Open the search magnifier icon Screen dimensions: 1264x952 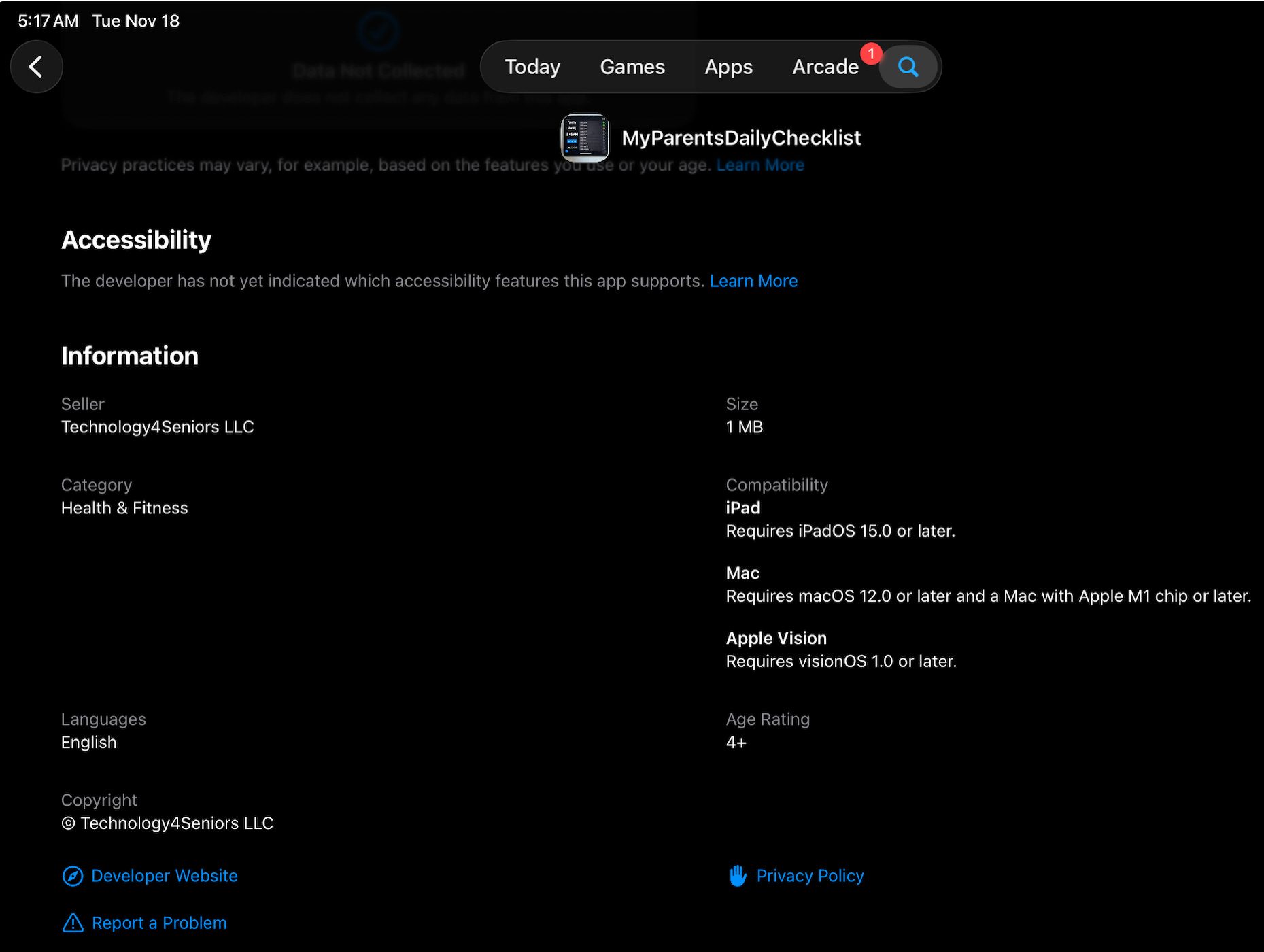click(908, 67)
